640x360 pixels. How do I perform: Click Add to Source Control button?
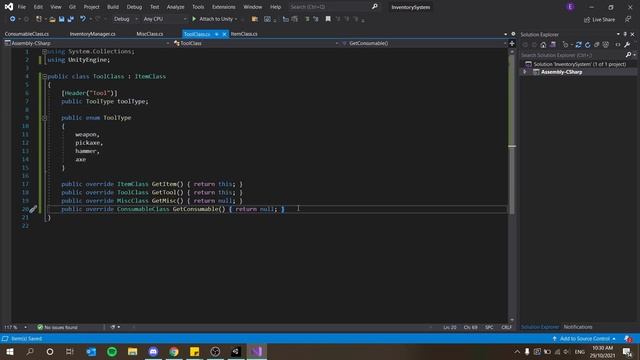tap(584, 339)
